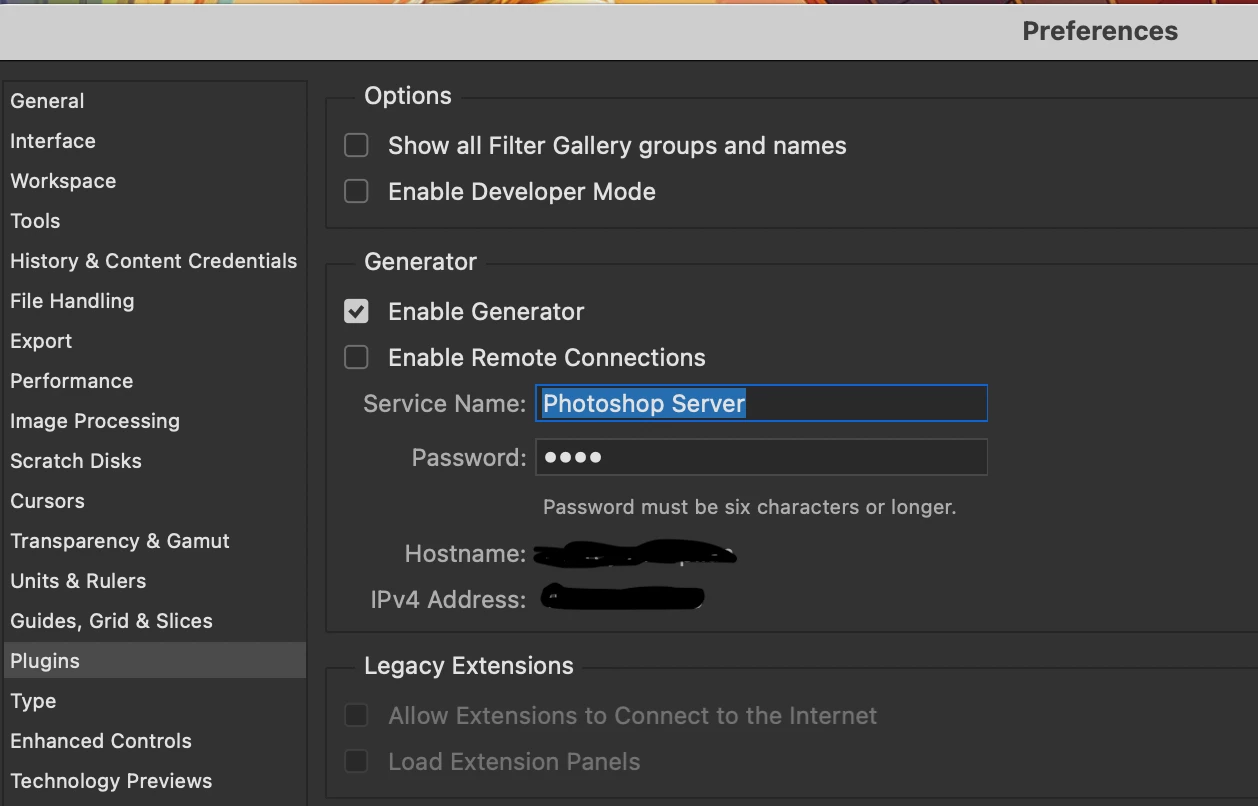Click the Generator section heading
The width and height of the screenshot is (1258, 806).
420,262
